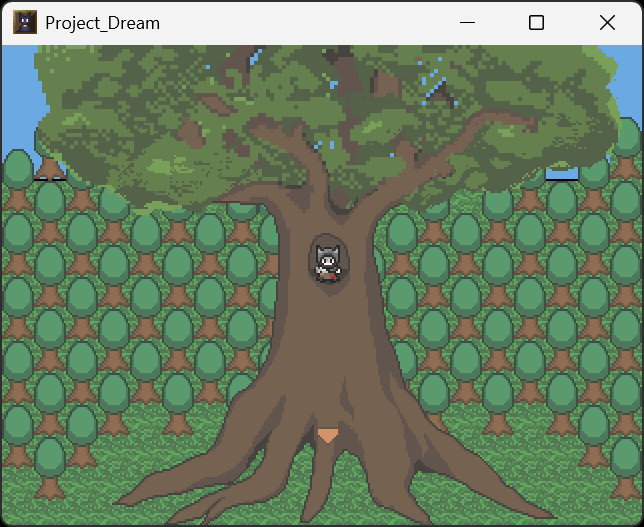Screen dimensions: 644x527
Task: Click the Project_Dream window title text
Action: pyautogui.click(x=103, y=23)
